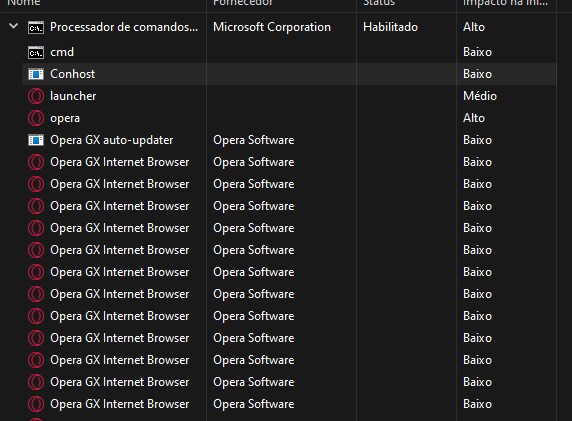Collapse the Processador de comandos group
This screenshot has height=421, width=572.
[x=13, y=26]
